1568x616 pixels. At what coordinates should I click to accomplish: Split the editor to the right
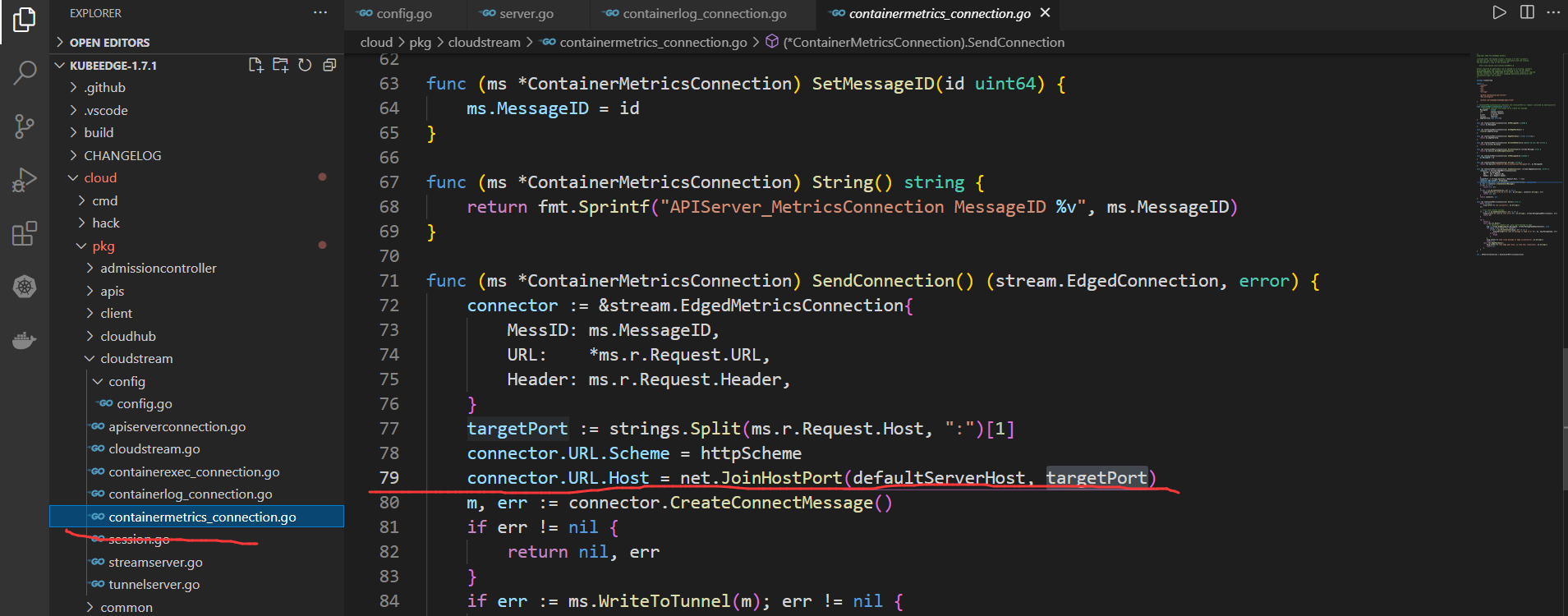click(x=1527, y=12)
